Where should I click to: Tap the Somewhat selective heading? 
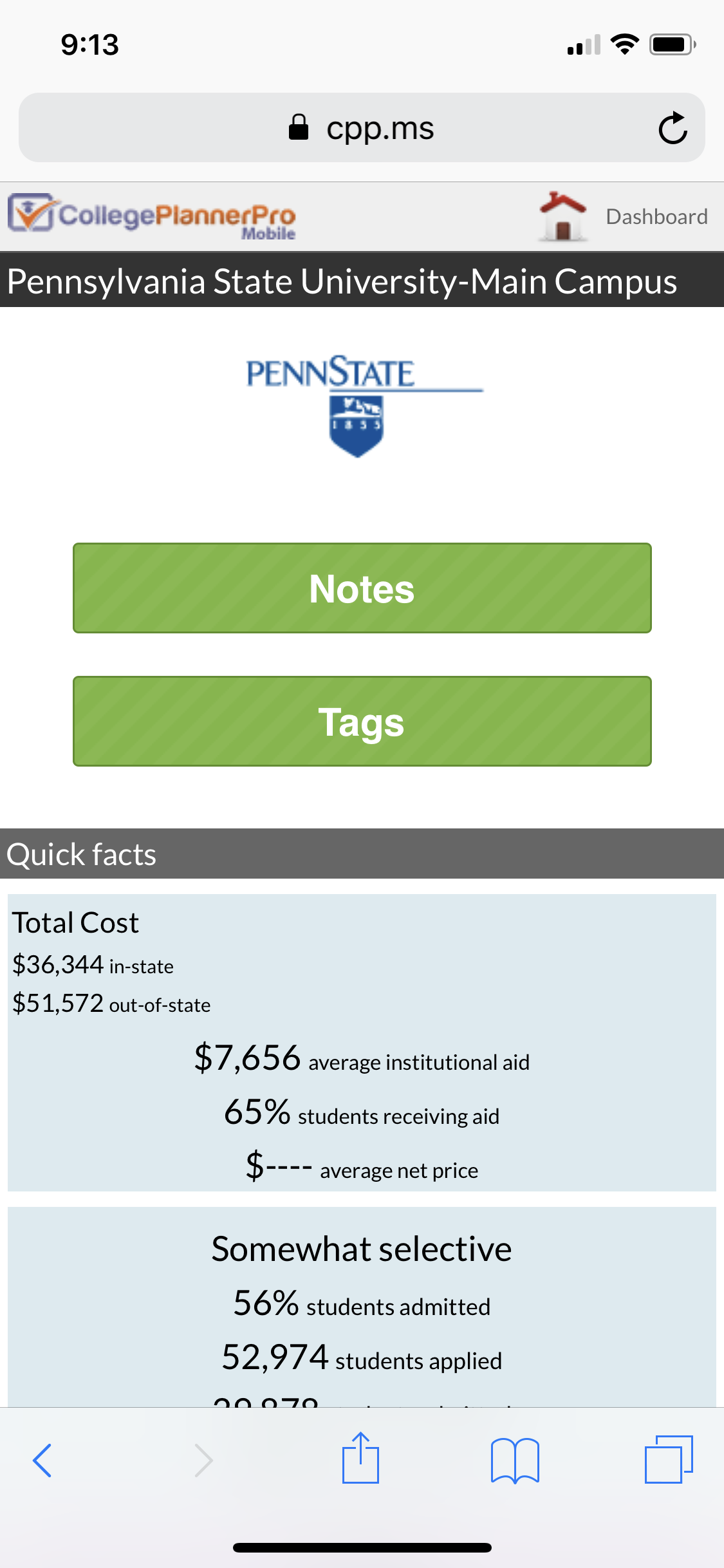[362, 1249]
